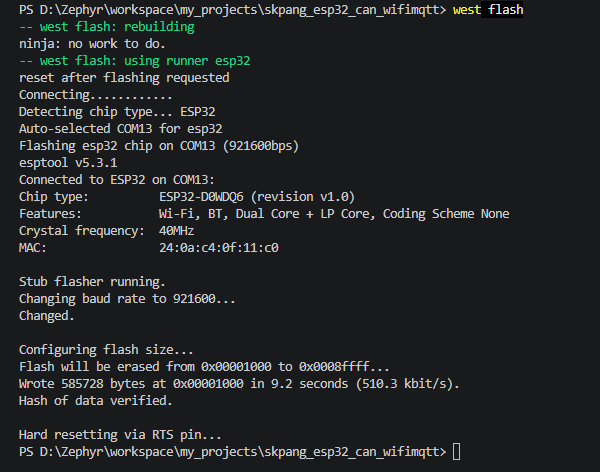The image size is (600, 472).
Task: Click the 'esptool v5.3.1' version text
Action: (x=68, y=163)
